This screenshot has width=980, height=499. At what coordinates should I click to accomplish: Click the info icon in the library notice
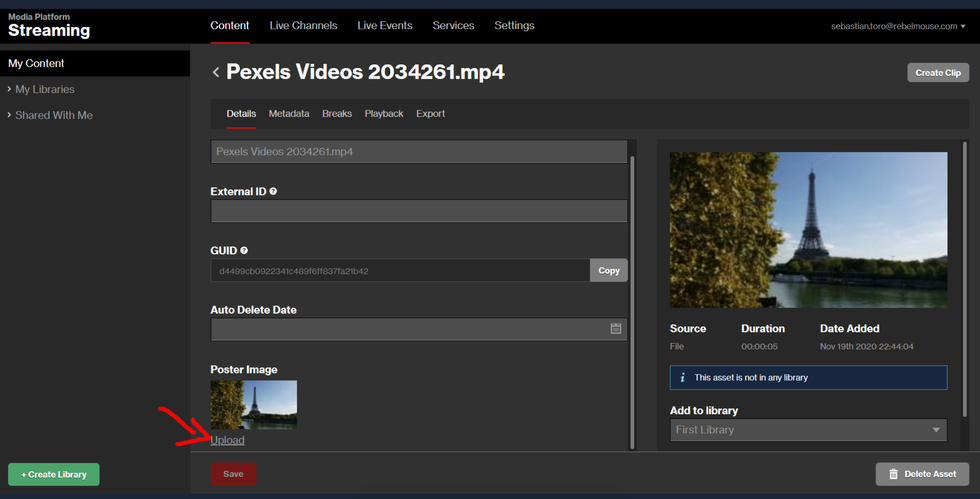682,377
